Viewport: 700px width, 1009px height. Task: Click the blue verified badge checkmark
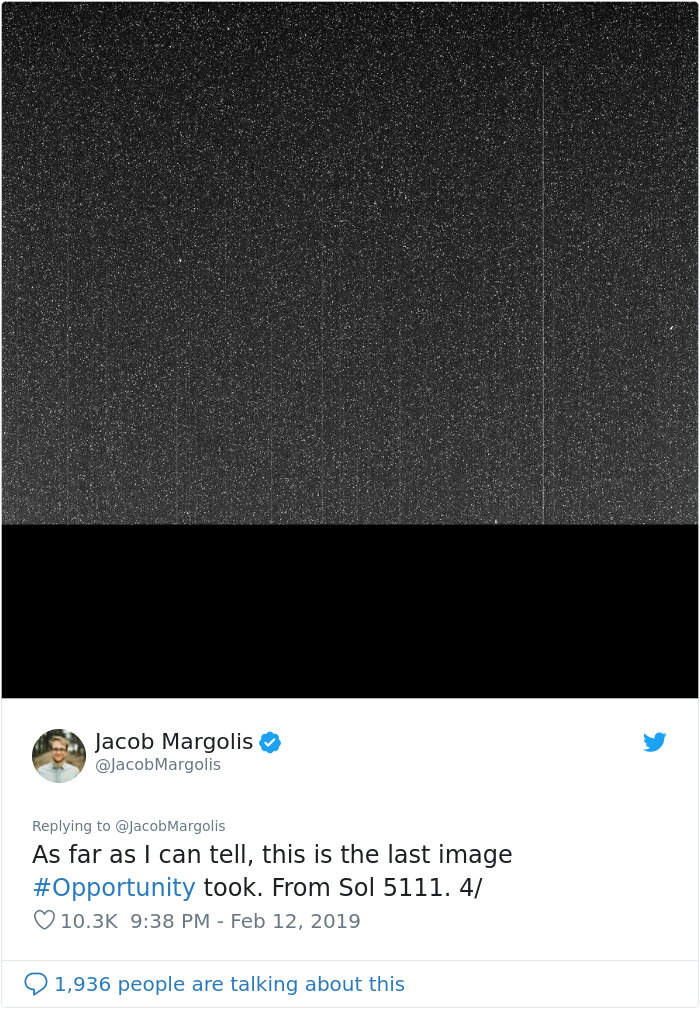pos(270,742)
